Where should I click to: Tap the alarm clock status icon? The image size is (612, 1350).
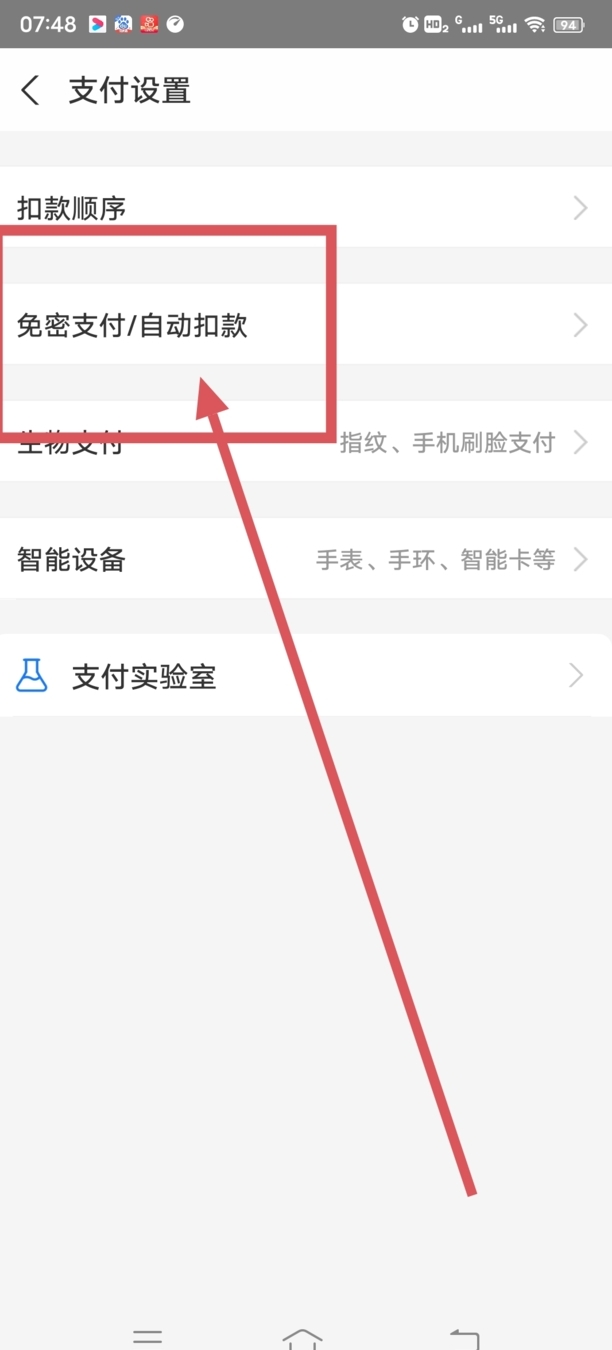(x=410, y=25)
